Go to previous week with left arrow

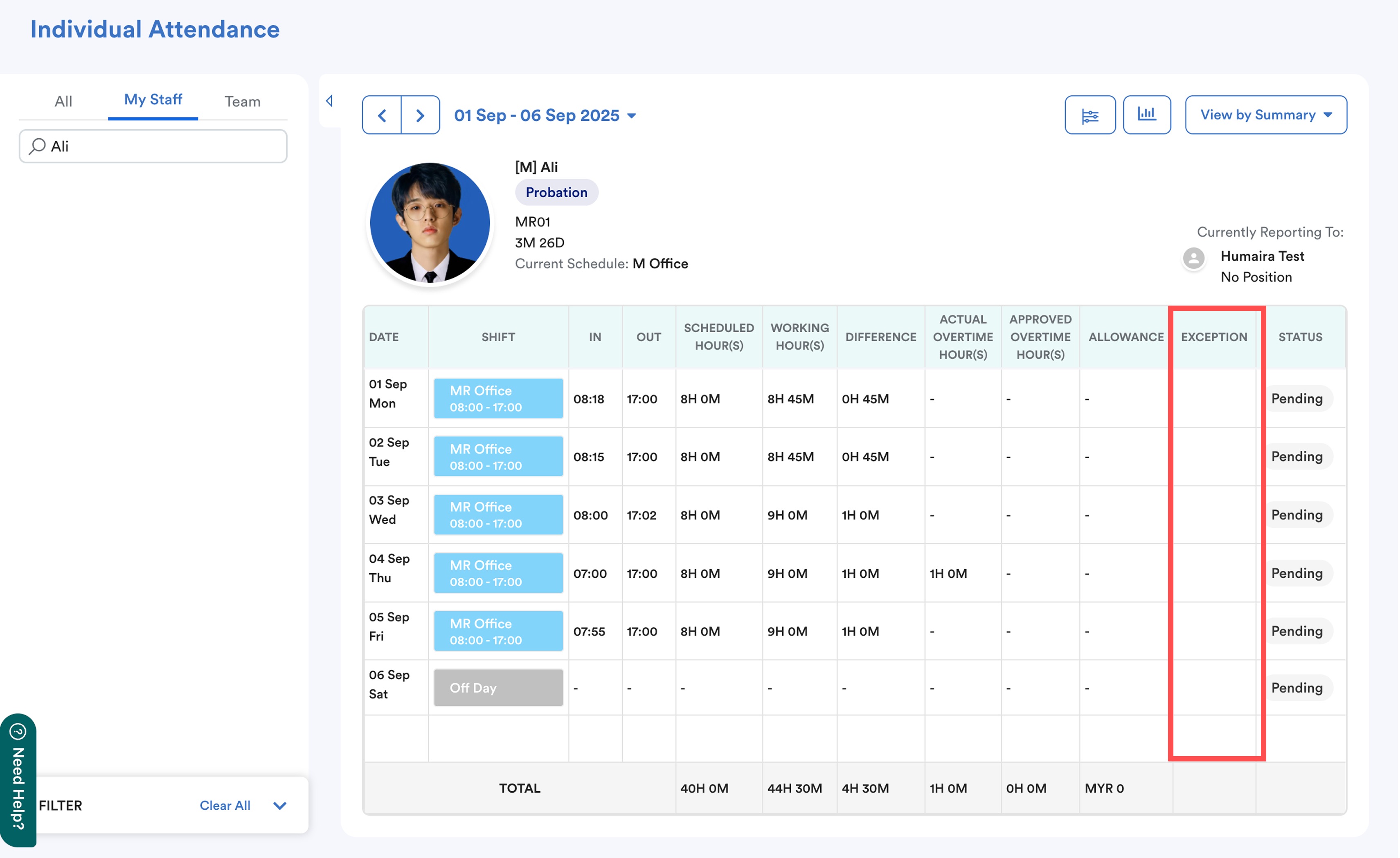pos(382,115)
